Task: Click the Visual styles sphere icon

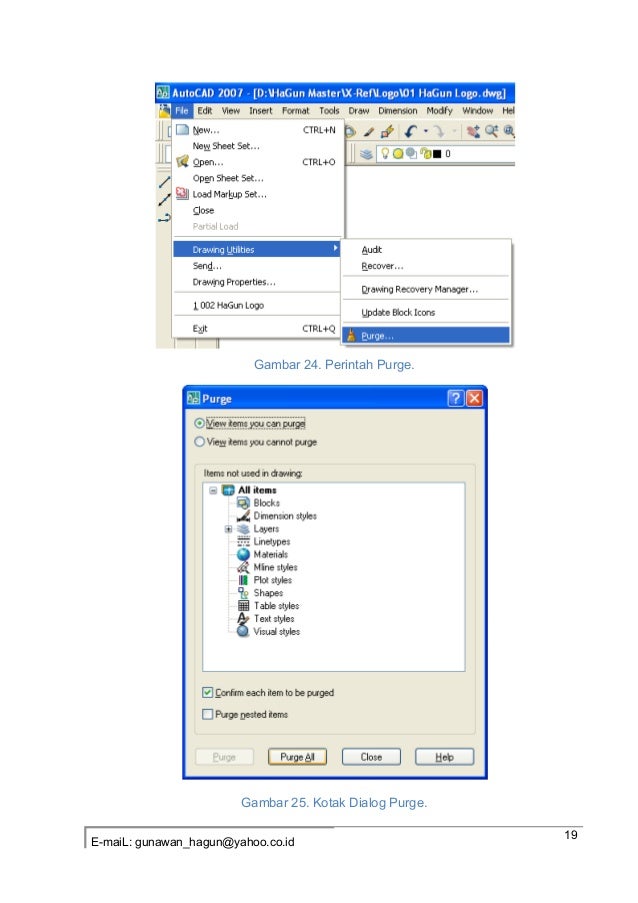Action: click(244, 631)
